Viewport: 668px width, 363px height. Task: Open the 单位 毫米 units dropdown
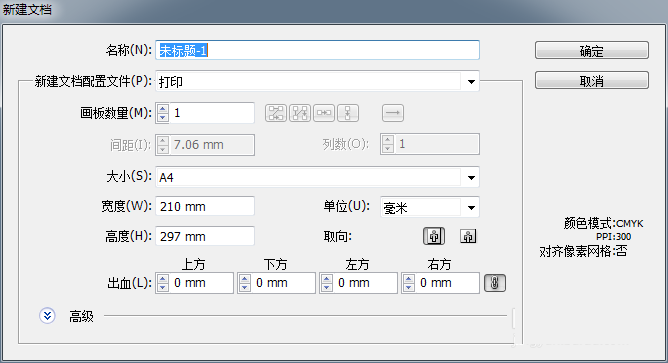click(471, 207)
